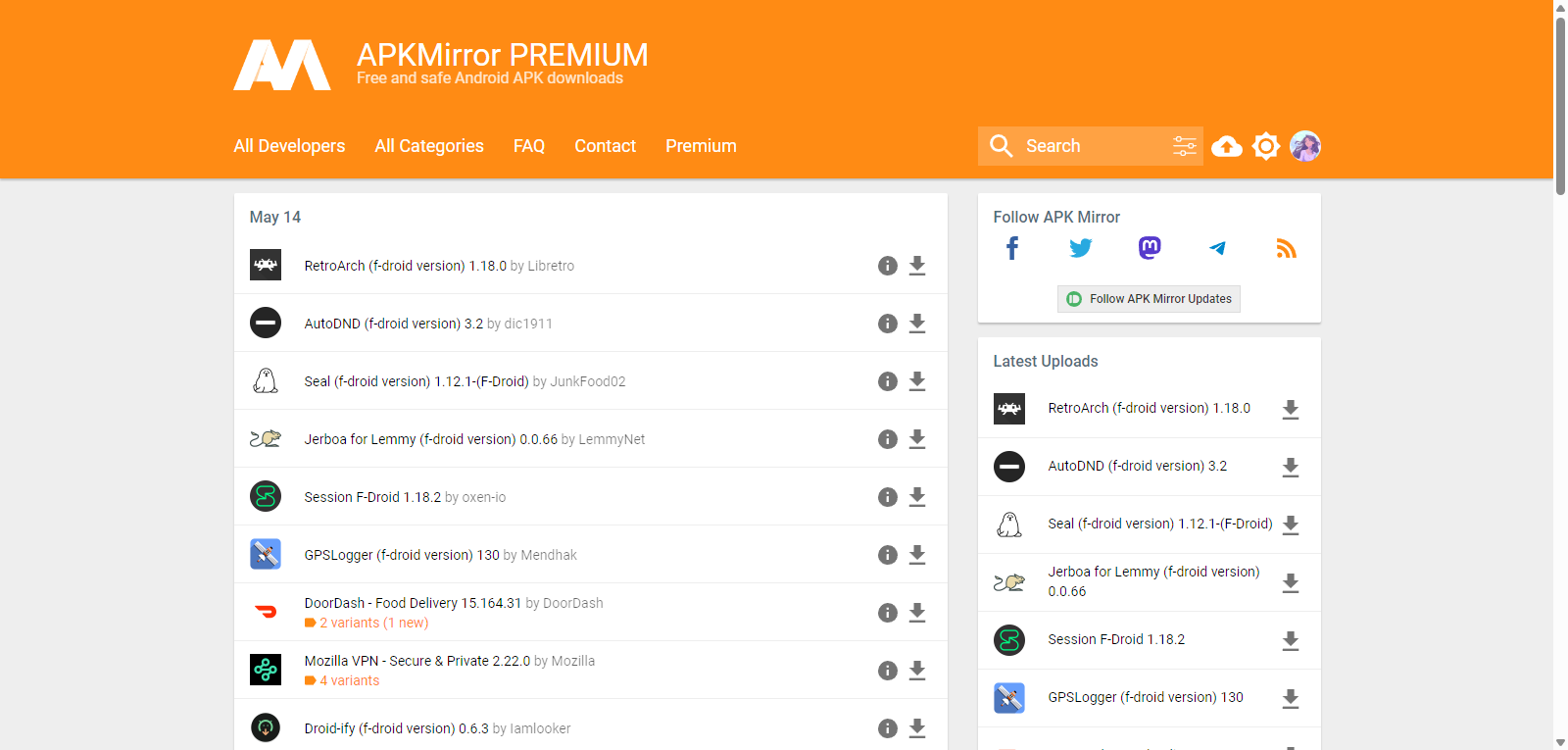Open the RSS feed icon
Image resolution: width=1568 pixels, height=750 pixels.
(x=1286, y=249)
